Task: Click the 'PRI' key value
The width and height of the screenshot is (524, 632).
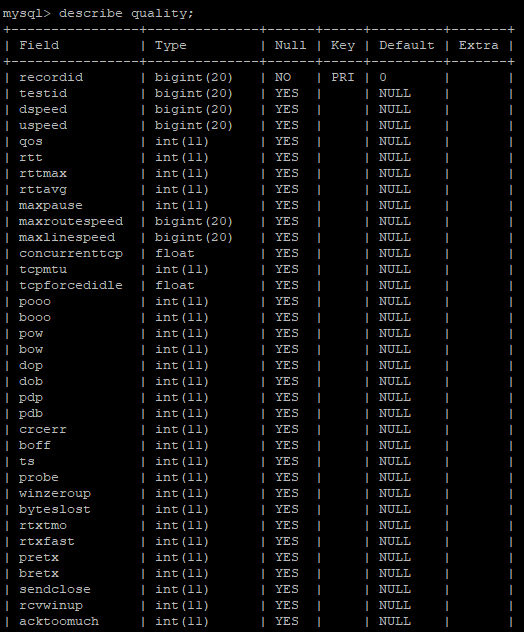Action: 343,77
